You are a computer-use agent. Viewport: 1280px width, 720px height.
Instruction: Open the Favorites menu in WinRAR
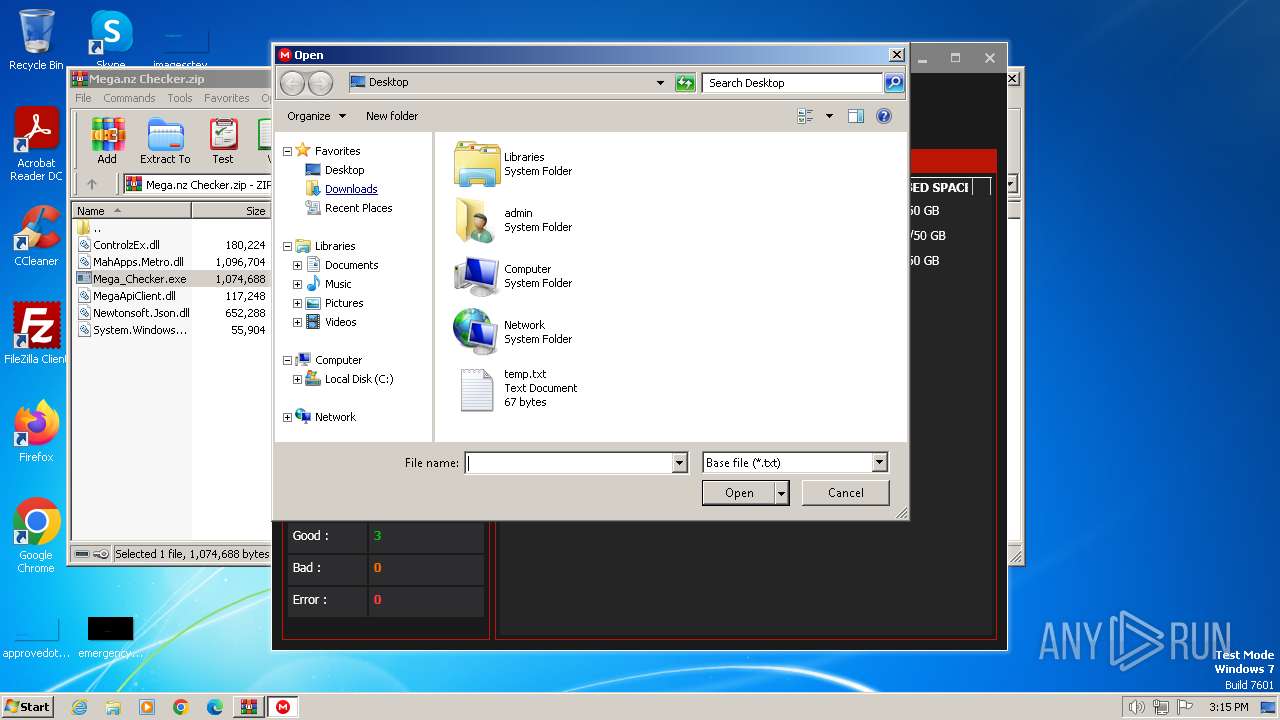(227, 98)
